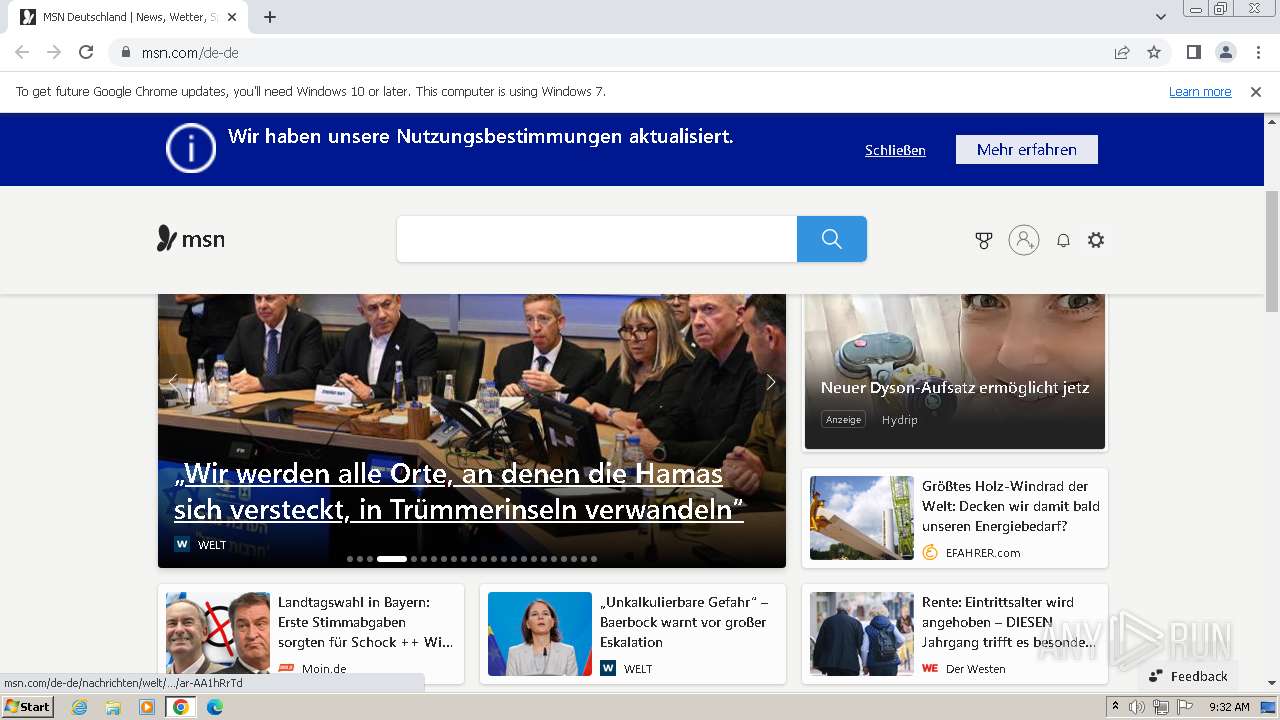Click the Holz-Windrad thumbnail image
This screenshot has width=1280, height=720.
(x=862, y=518)
